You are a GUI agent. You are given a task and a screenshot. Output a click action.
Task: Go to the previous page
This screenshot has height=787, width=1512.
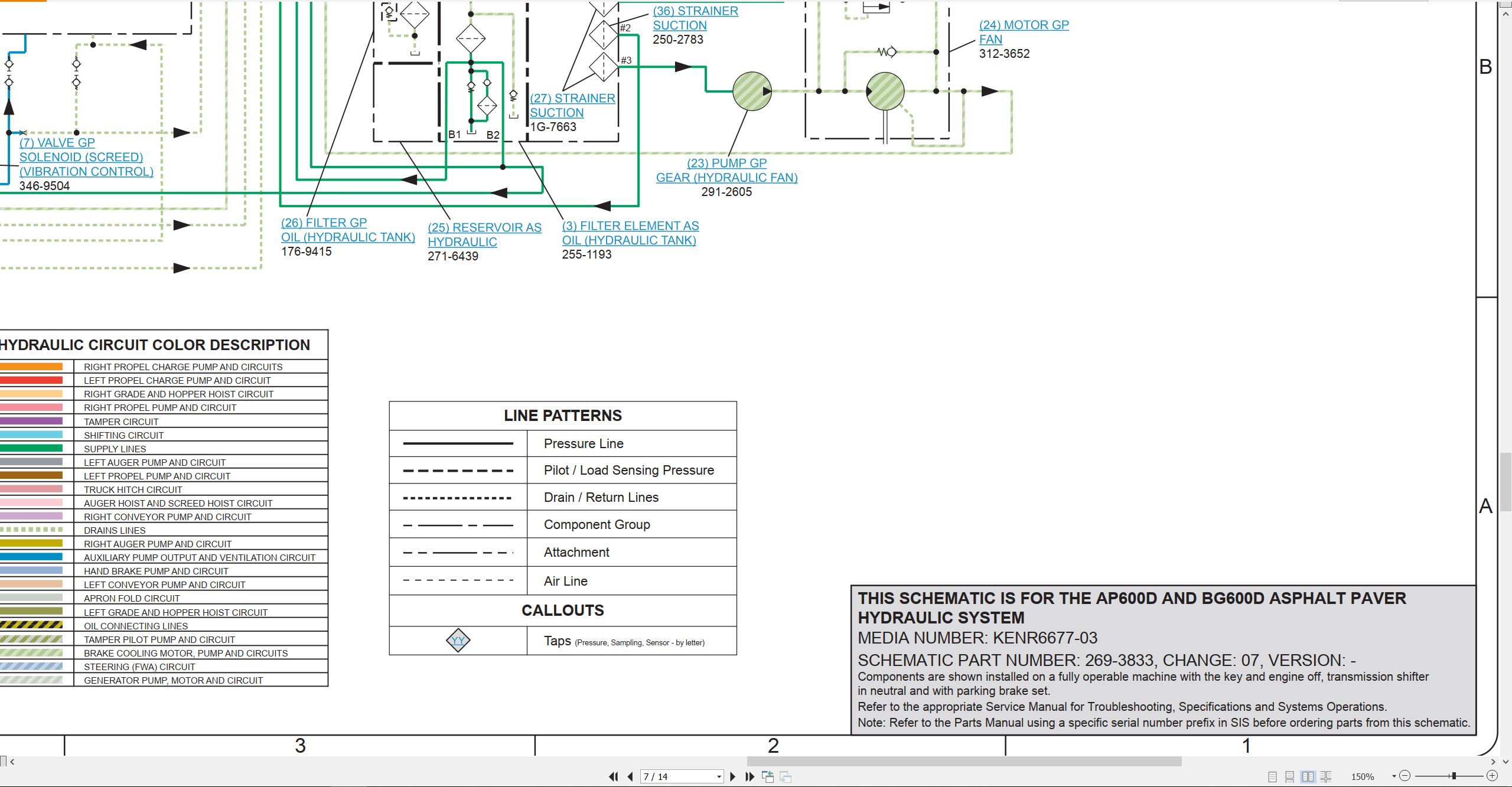pos(630,776)
